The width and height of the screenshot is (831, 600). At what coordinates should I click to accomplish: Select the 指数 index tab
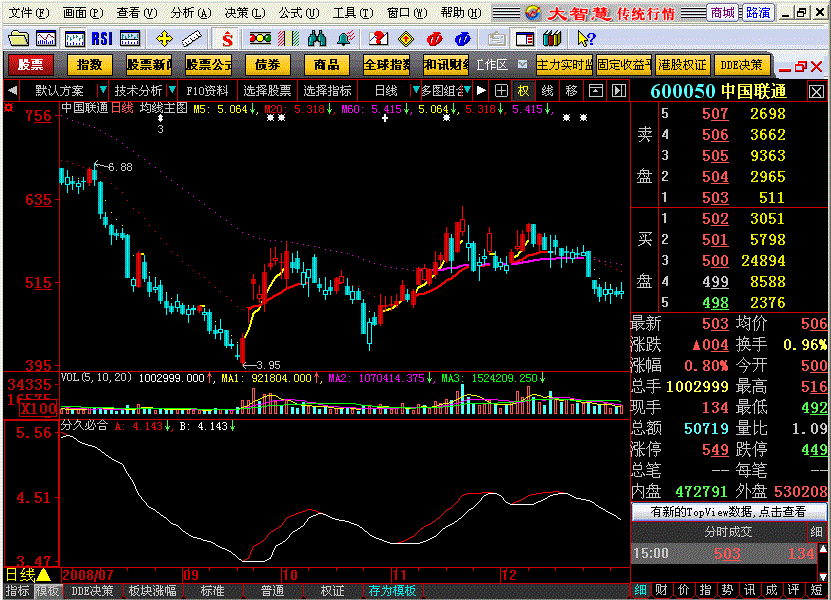[x=90, y=65]
